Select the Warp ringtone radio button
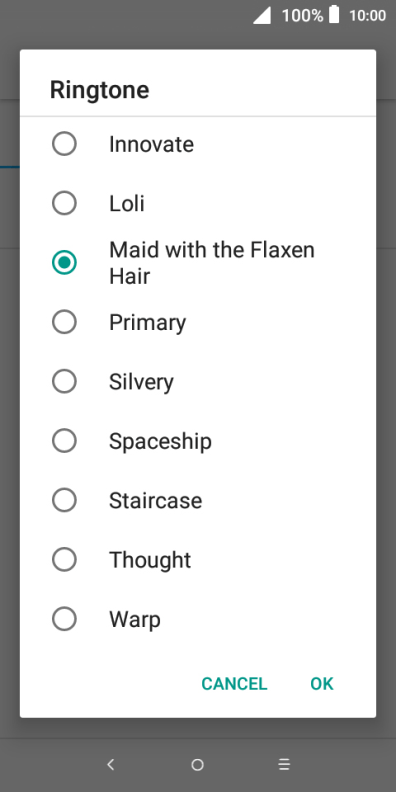 tap(64, 619)
